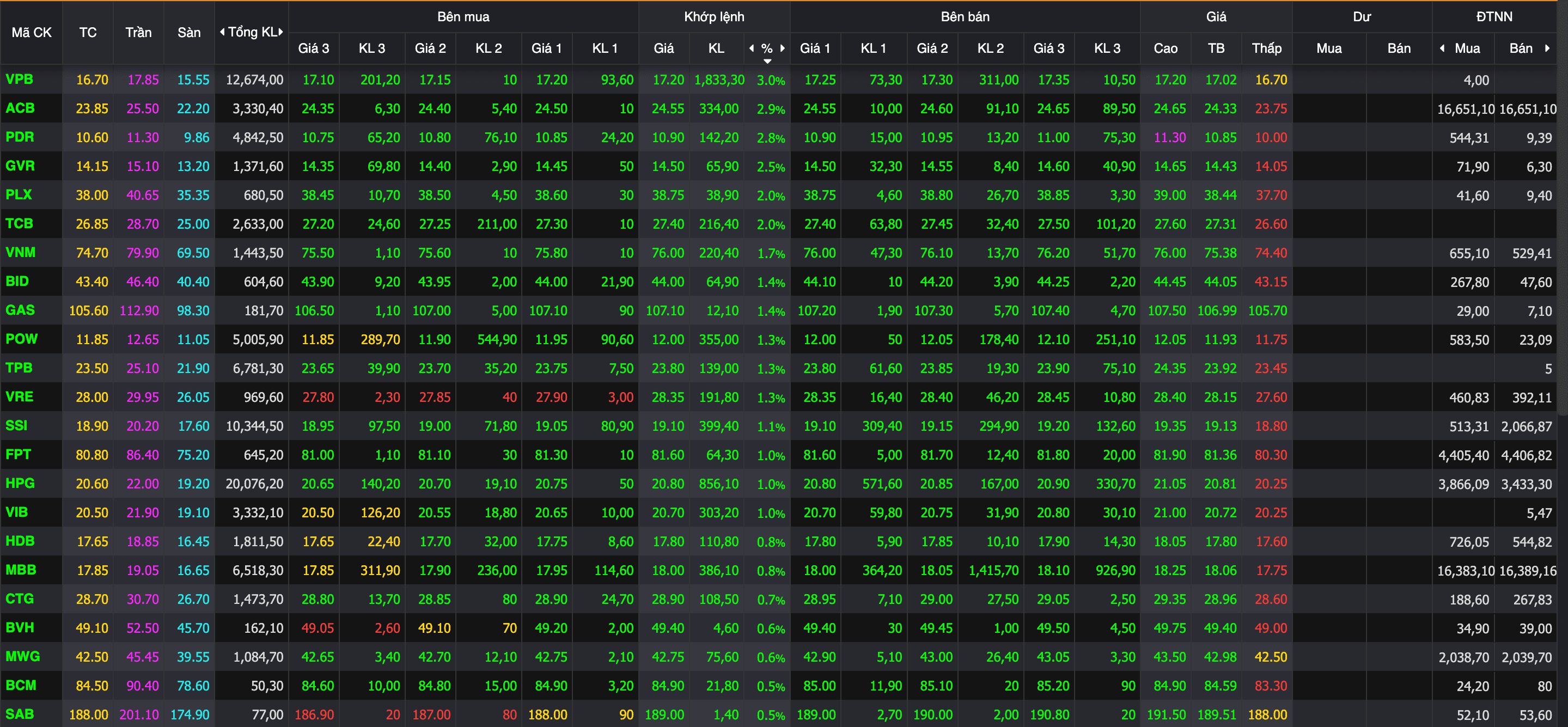Click FPT percent change 1.0%

[771, 455]
